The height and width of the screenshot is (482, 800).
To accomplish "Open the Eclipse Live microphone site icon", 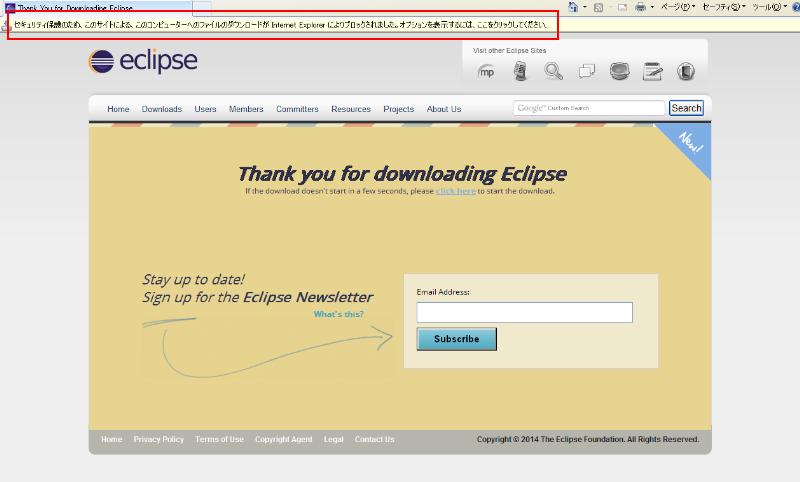I will (520, 71).
